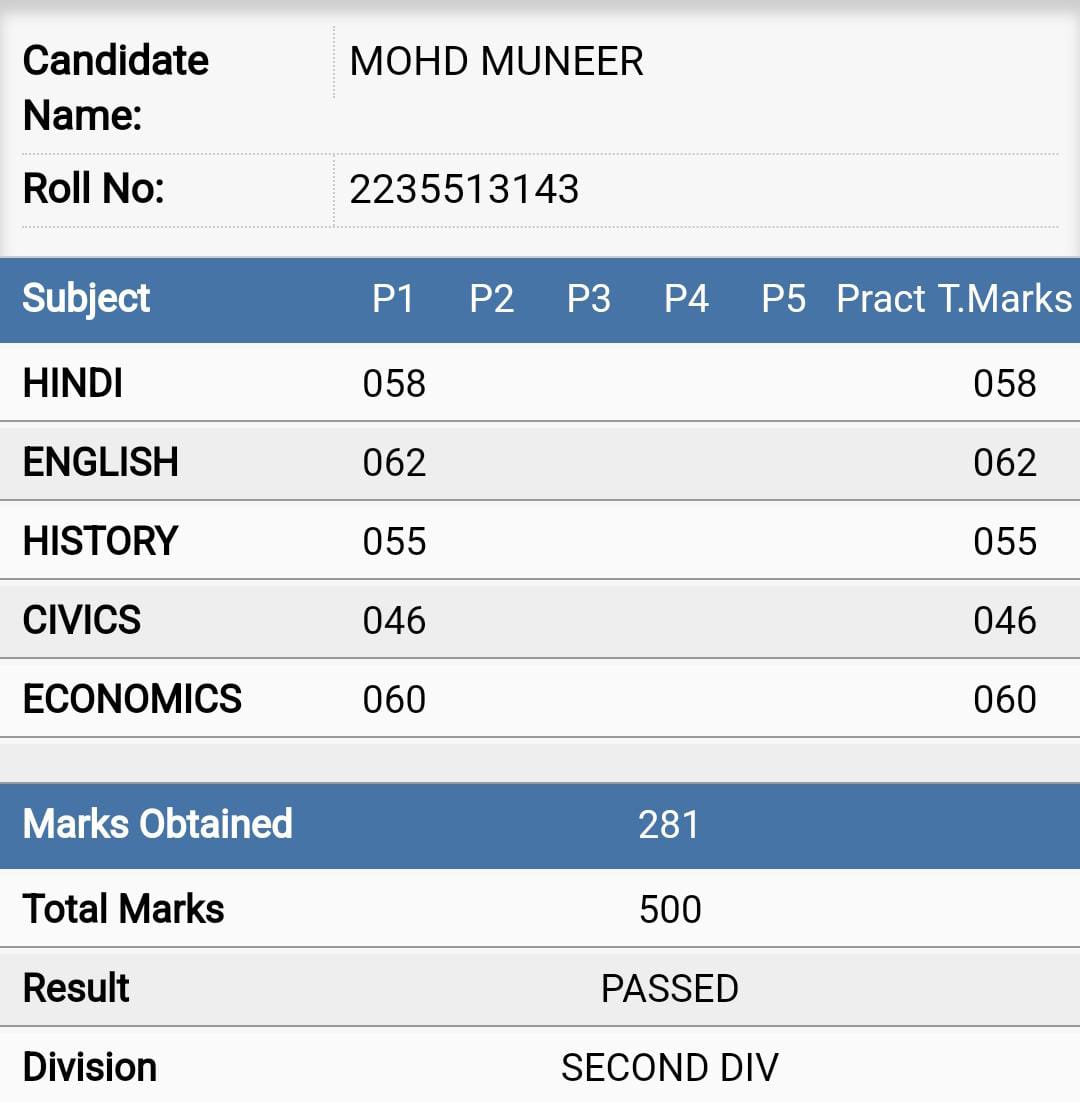Screen dimensions: 1080x1102
Task: Select the HINDI subject row
Action: point(540,383)
